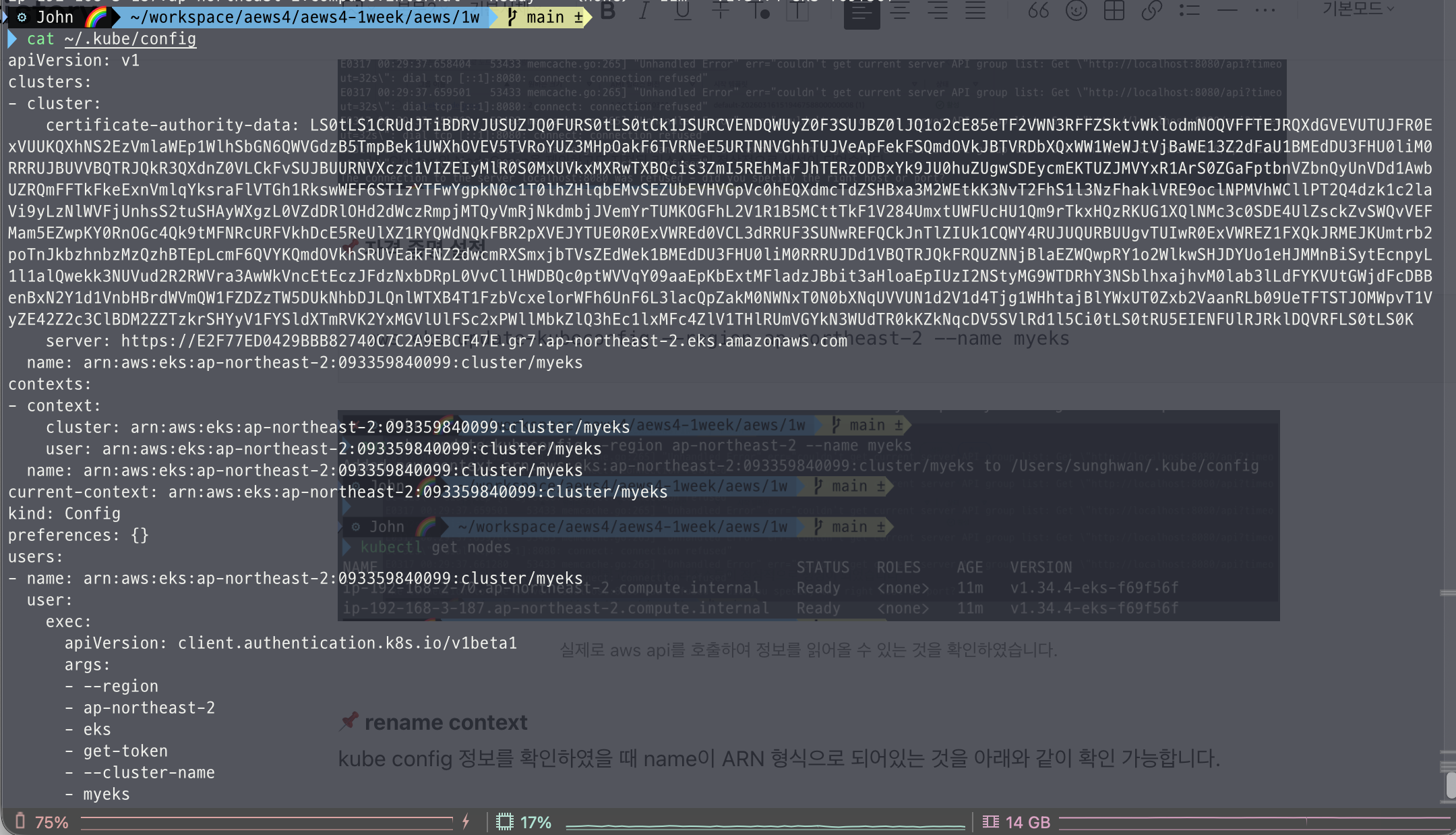Insert a table
1456x835 pixels.
pyautogui.click(x=1114, y=10)
